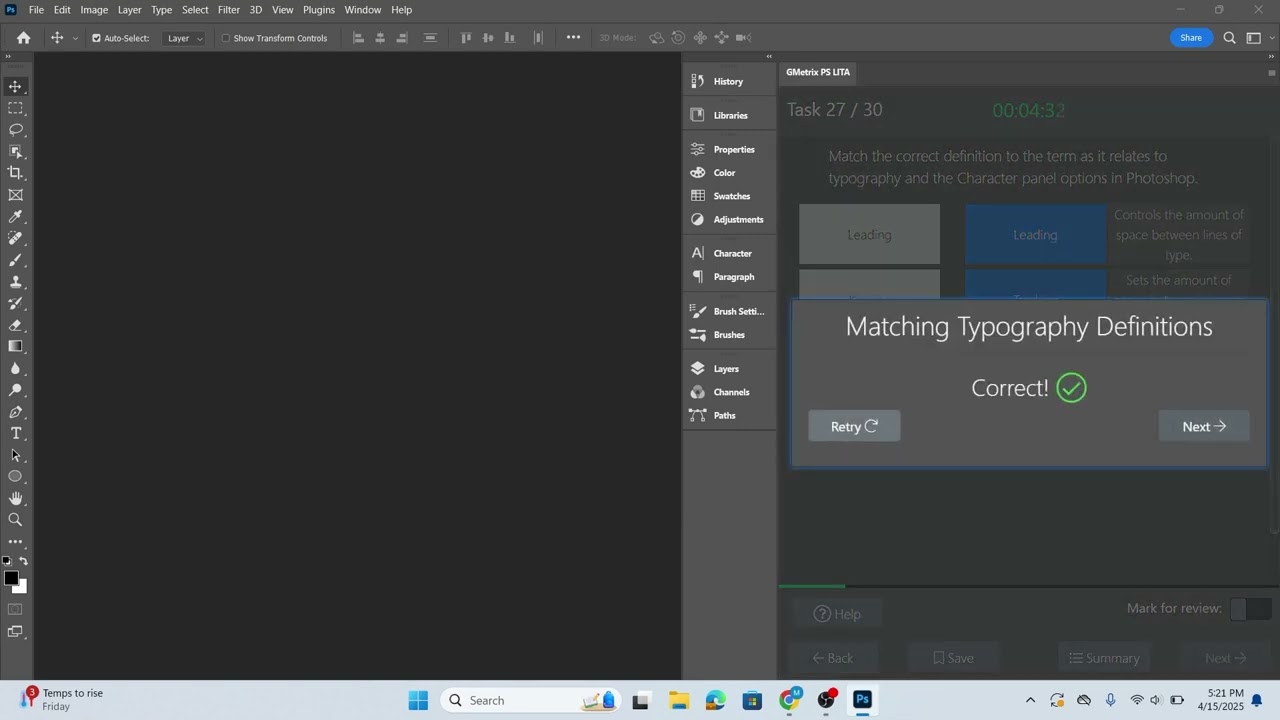This screenshot has height=720, width=1280.
Task: Open the taskbar clock and date
Action: [x=1225, y=700]
